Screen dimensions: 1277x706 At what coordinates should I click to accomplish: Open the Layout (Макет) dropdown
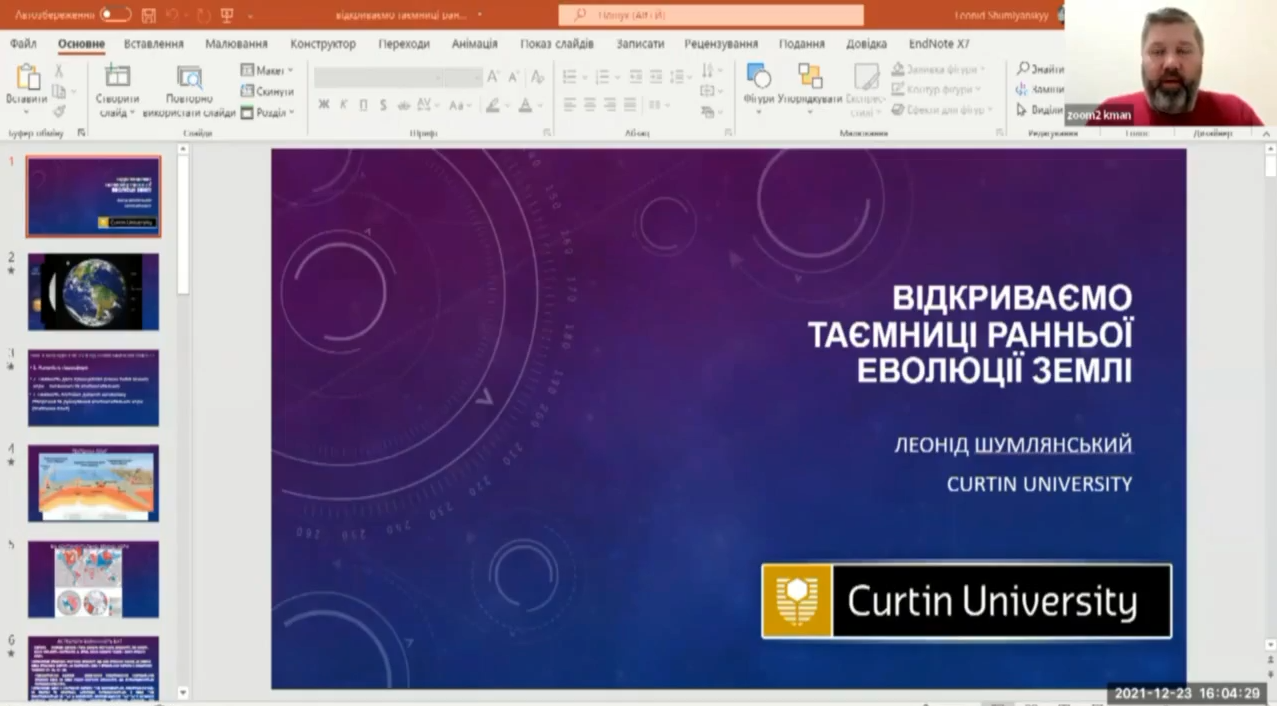[267, 70]
